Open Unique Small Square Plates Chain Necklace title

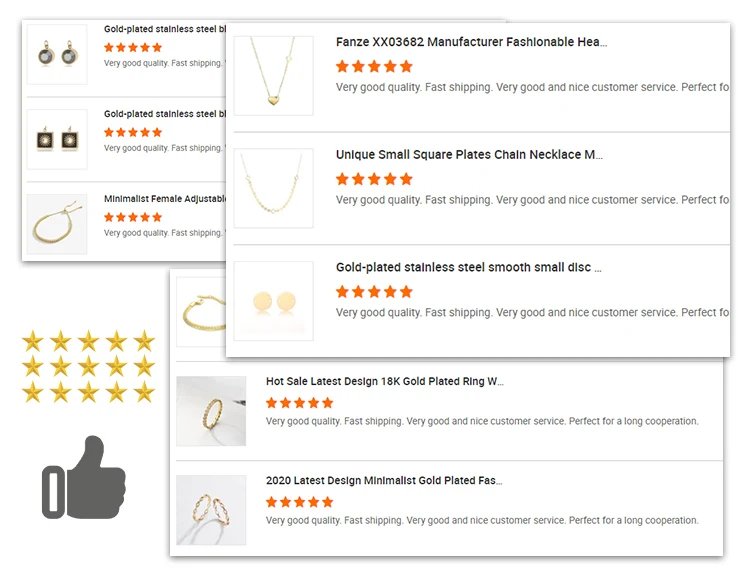click(x=469, y=154)
